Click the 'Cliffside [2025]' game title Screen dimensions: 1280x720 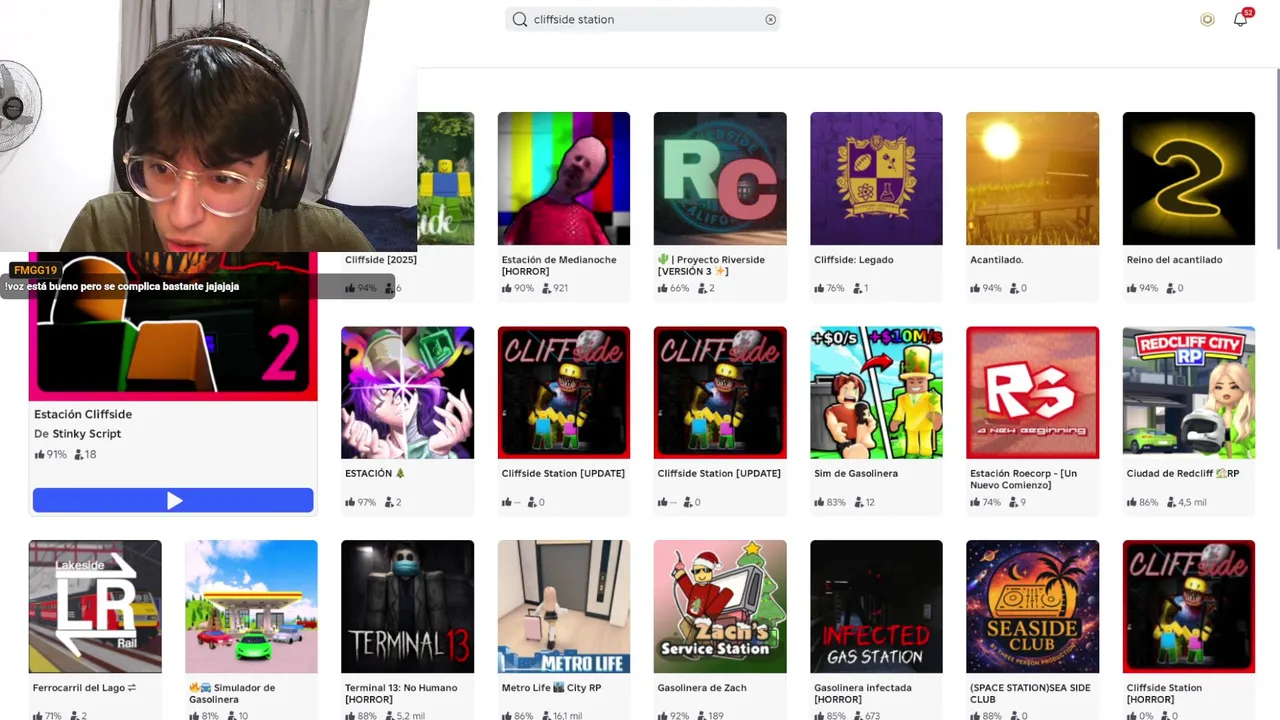381,260
